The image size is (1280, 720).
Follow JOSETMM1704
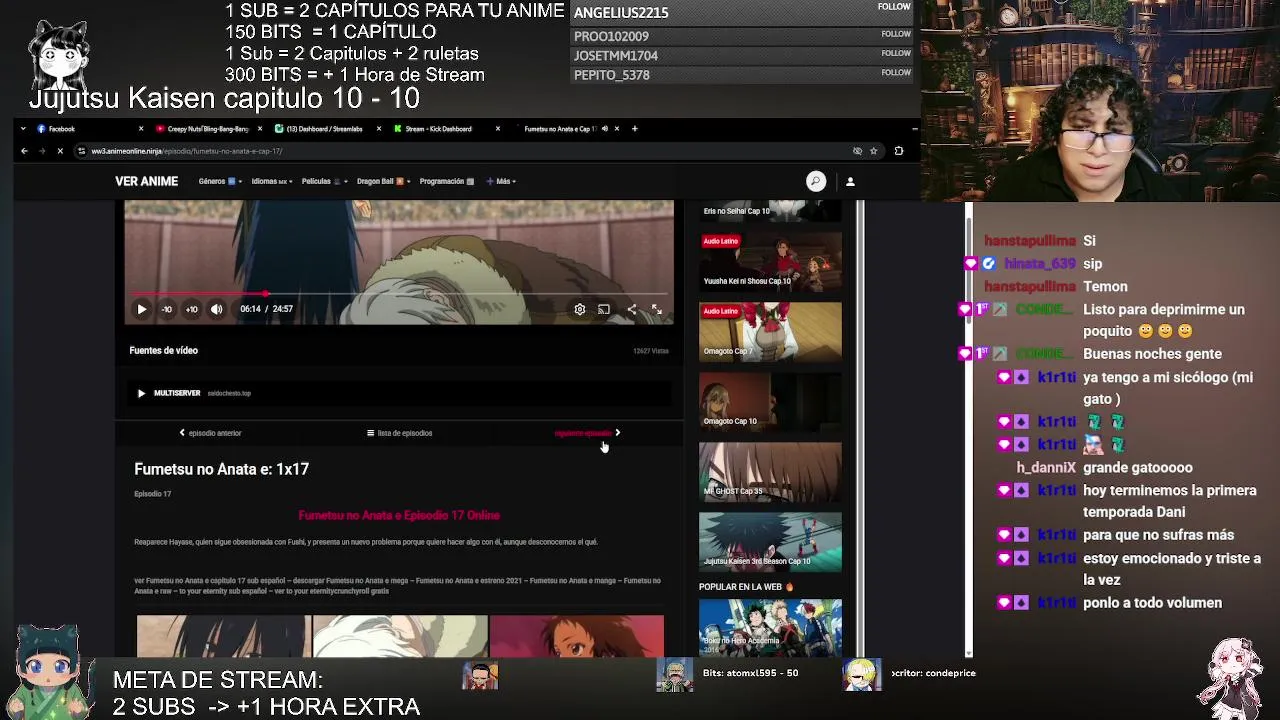896,53
